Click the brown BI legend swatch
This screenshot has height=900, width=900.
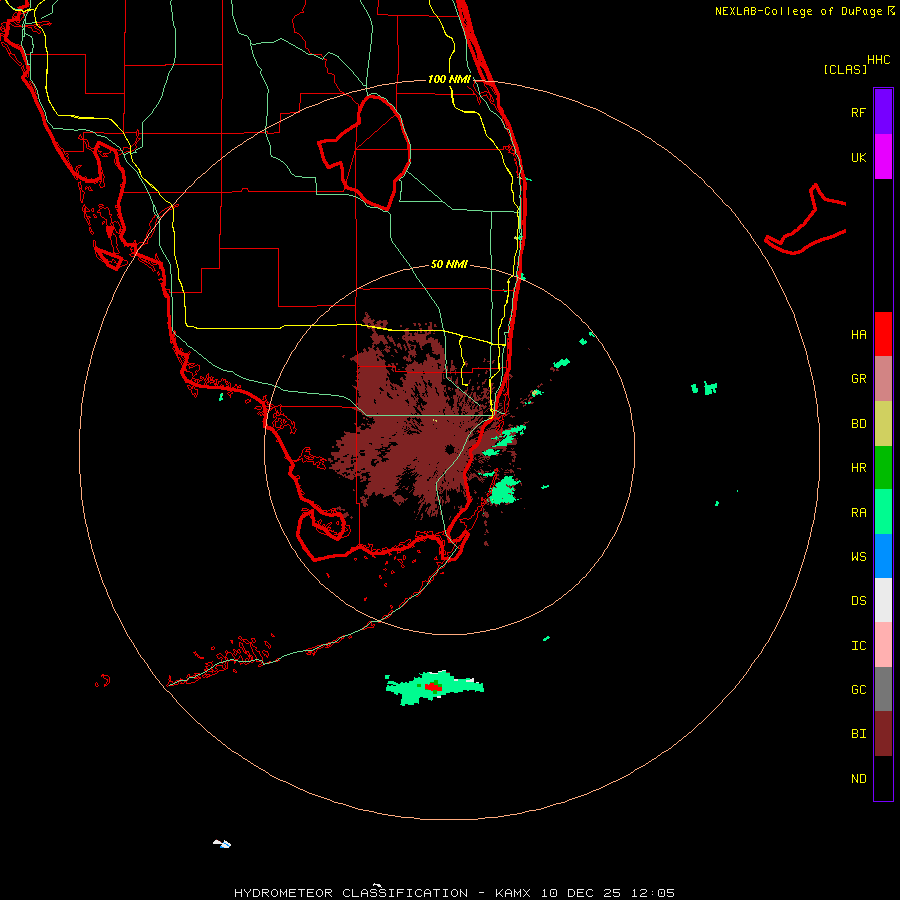tap(883, 734)
